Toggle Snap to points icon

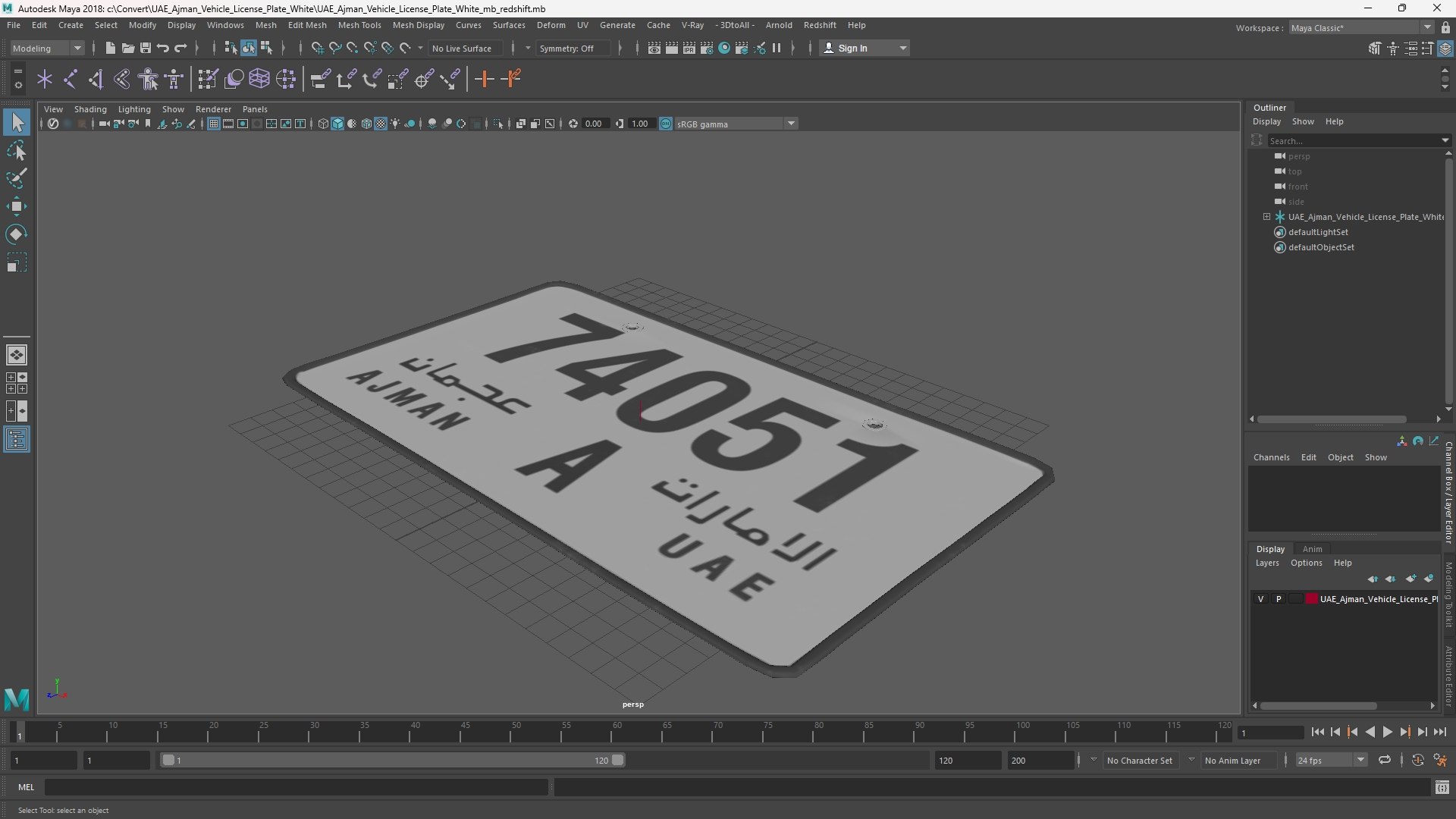352,48
